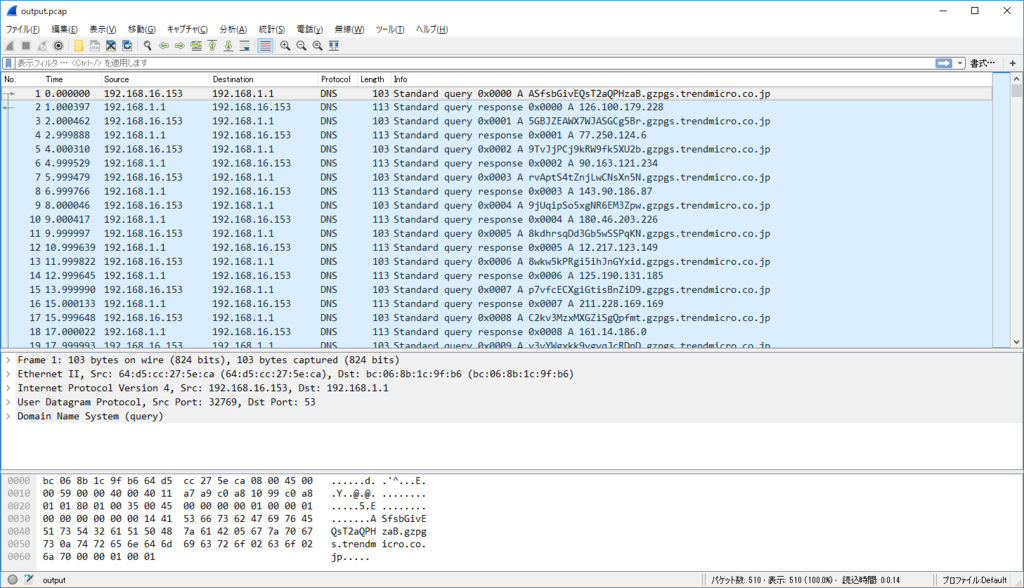1024x588 pixels.
Task: Reset zoom to normal size icon
Action: [317, 46]
